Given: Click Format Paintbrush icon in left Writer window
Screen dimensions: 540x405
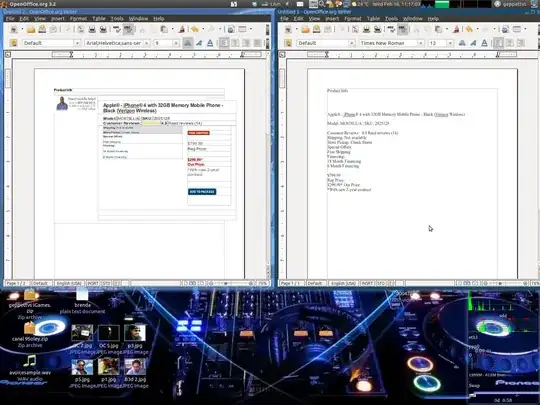Looking at the screenshot, I should click(x=181, y=29).
